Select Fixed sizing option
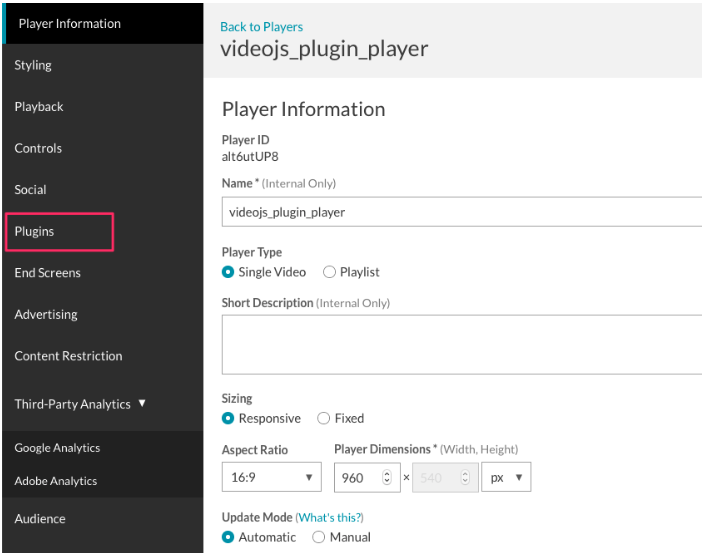The height and width of the screenshot is (553, 702). [x=324, y=418]
